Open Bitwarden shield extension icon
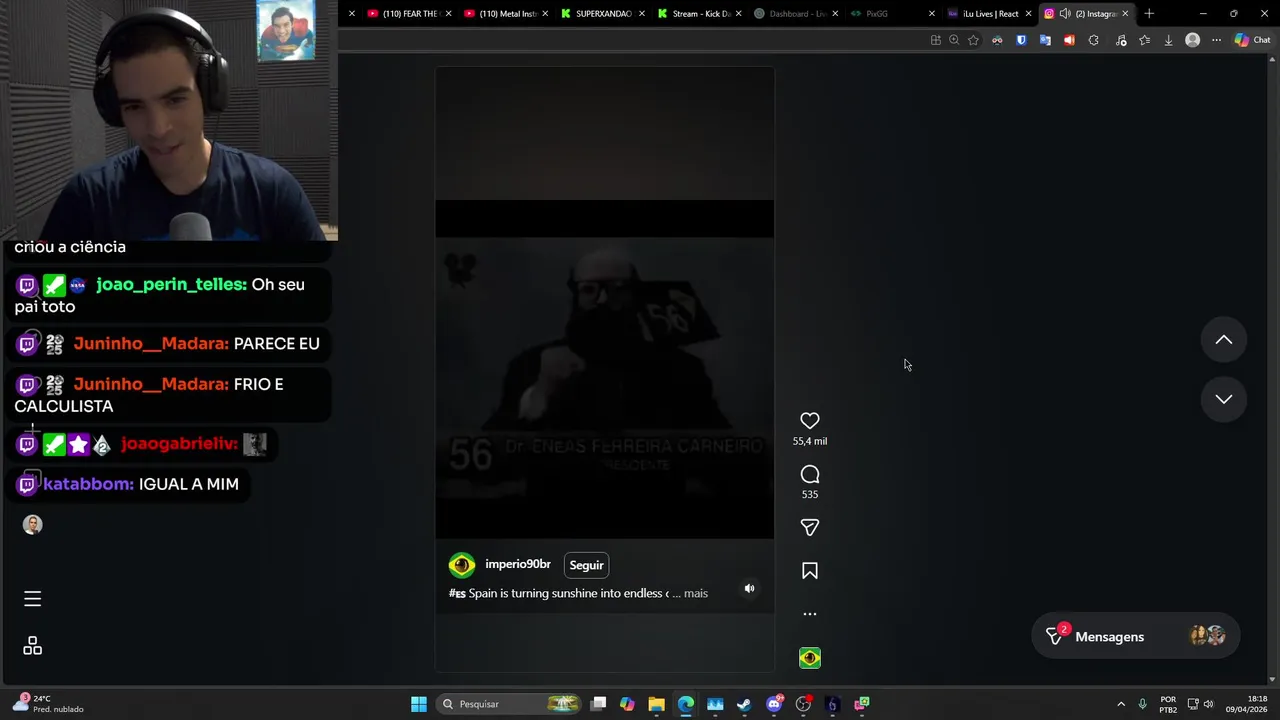This screenshot has height=720, width=1280. (1021, 40)
